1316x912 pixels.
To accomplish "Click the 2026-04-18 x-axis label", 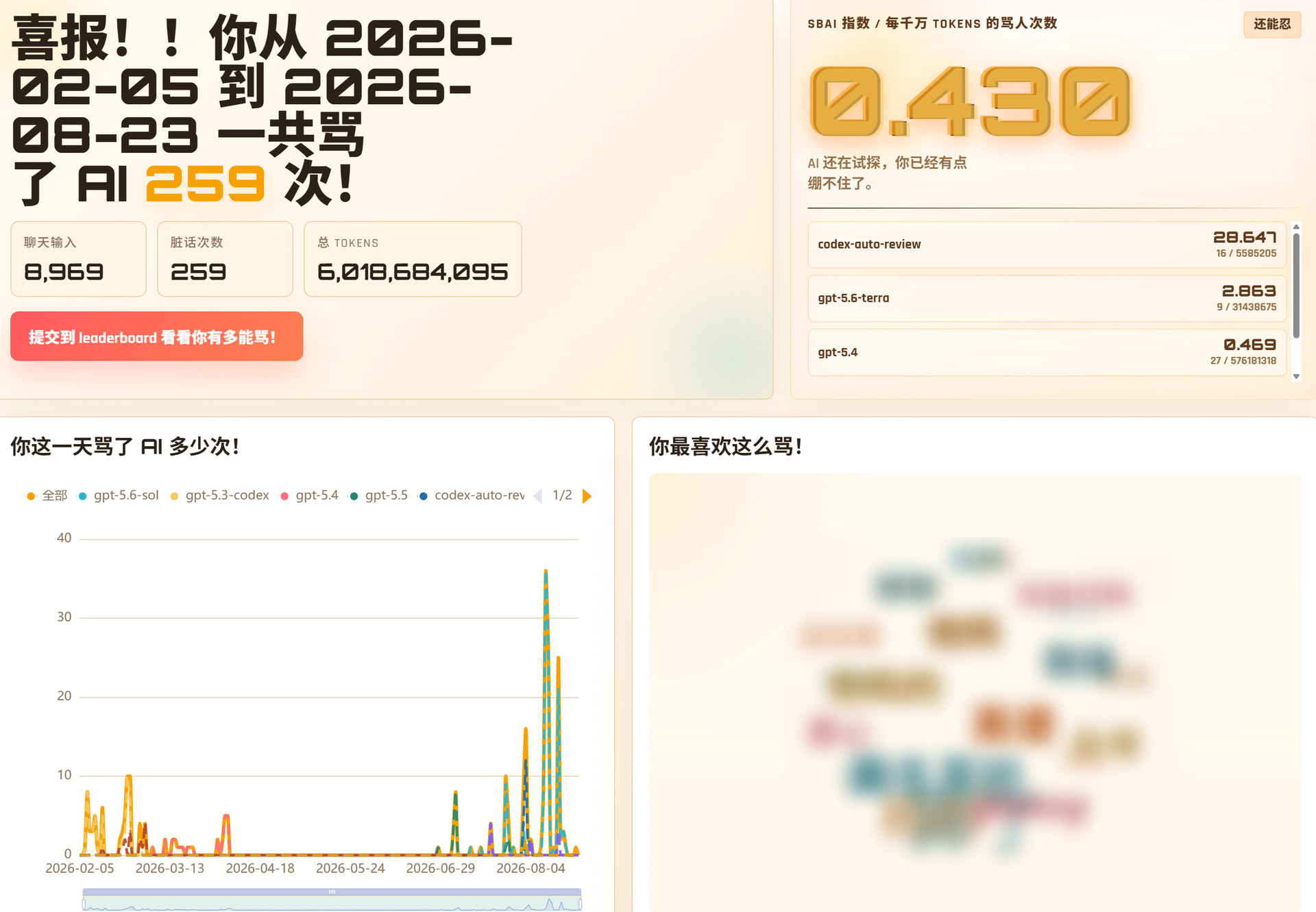I will tap(260, 868).
